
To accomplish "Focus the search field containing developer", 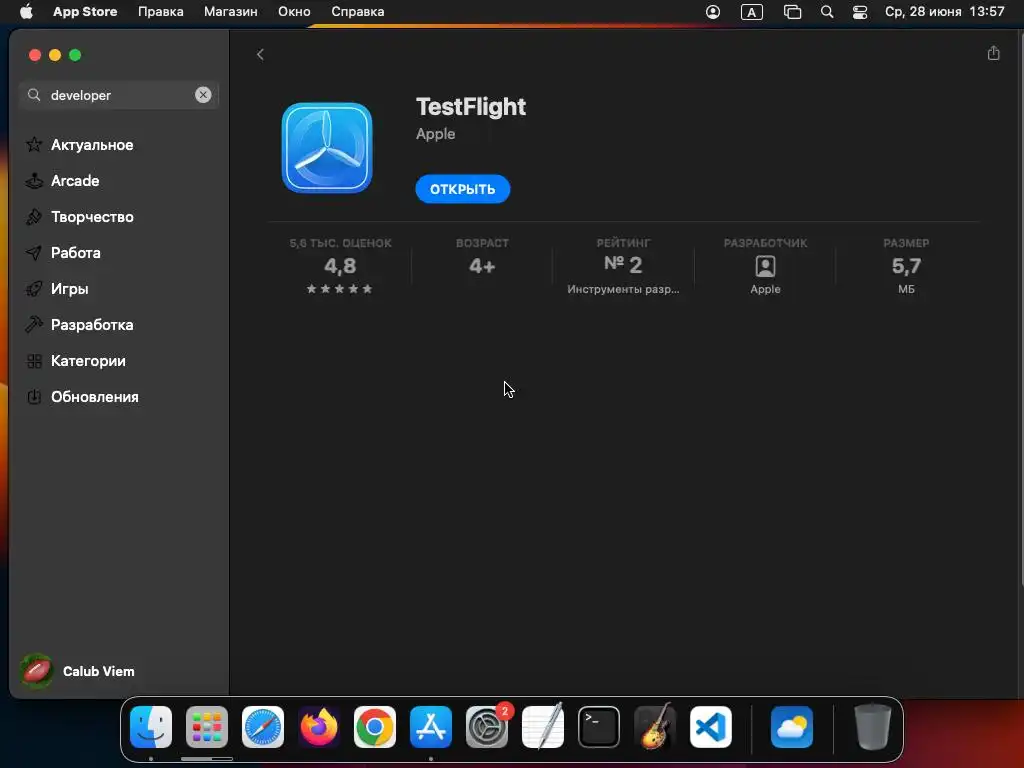I will (119, 95).
